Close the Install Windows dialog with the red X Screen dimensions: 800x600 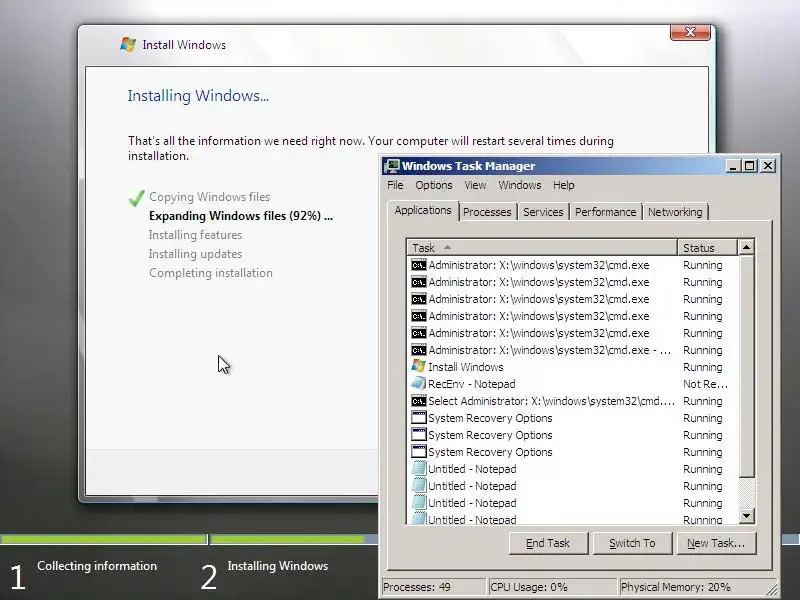690,32
